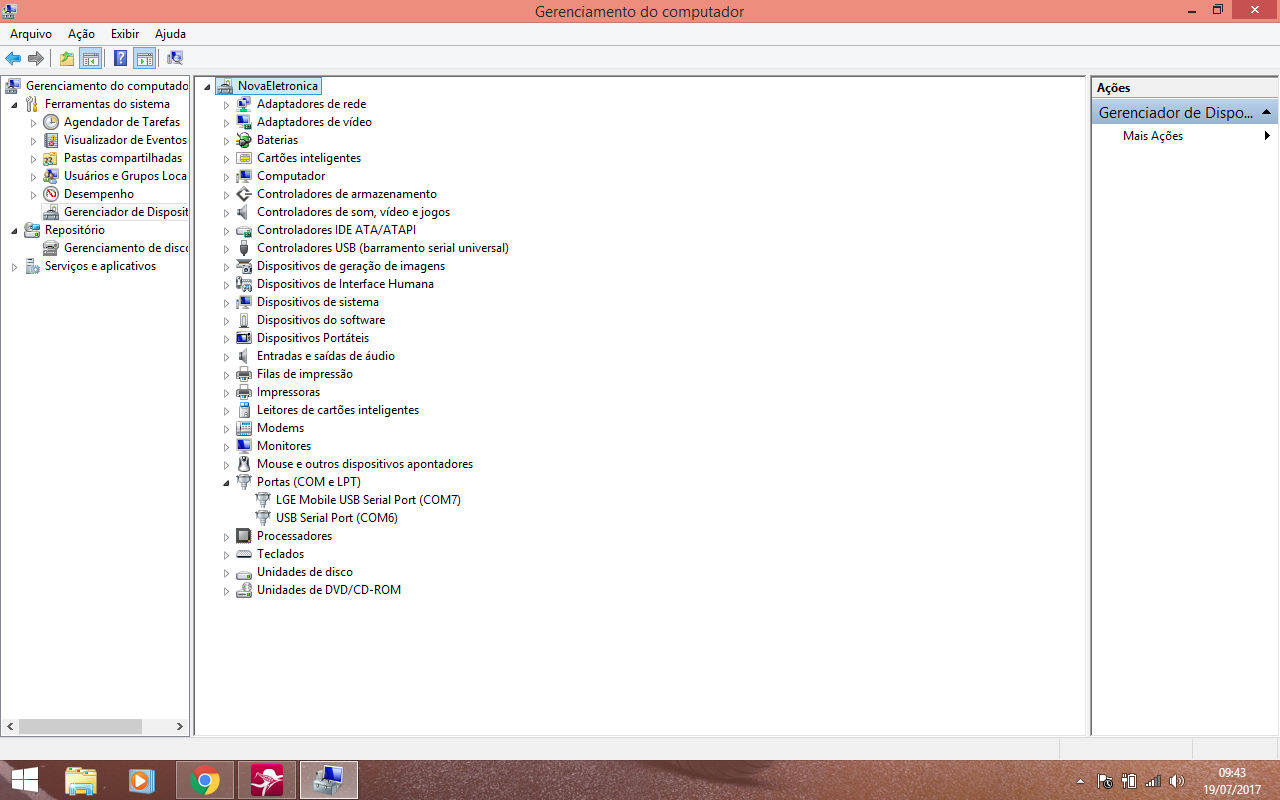1280x800 pixels.
Task: Select Usuários e Grupos Locais item
Action: click(x=126, y=176)
